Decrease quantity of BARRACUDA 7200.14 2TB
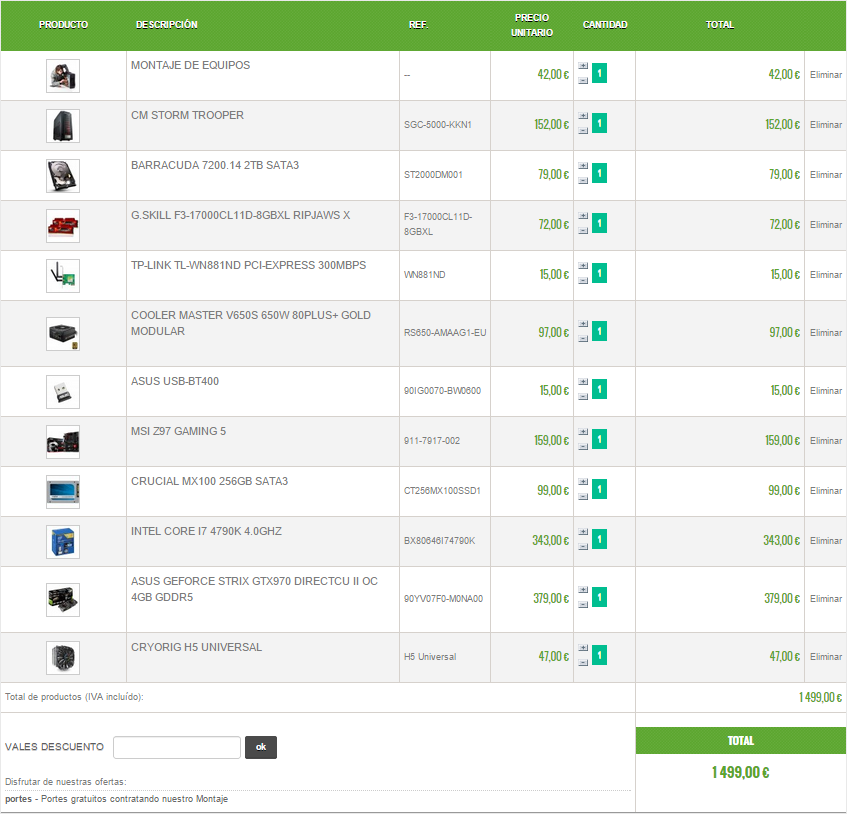Viewport: 848px width, 814px height. pyautogui.click(x=583, y=181)
